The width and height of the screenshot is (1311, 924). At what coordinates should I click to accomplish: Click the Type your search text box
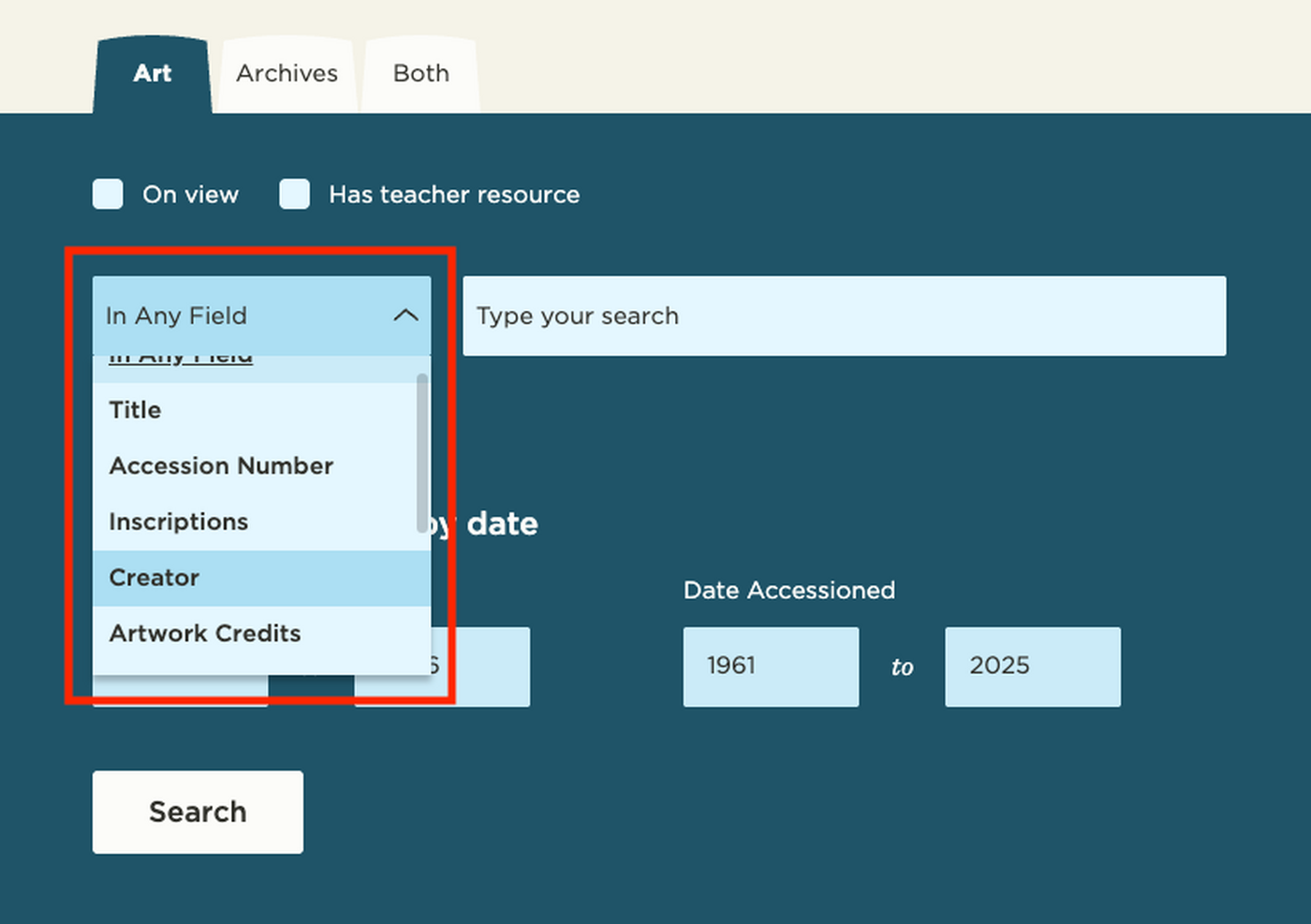click(x=841, y=315)
